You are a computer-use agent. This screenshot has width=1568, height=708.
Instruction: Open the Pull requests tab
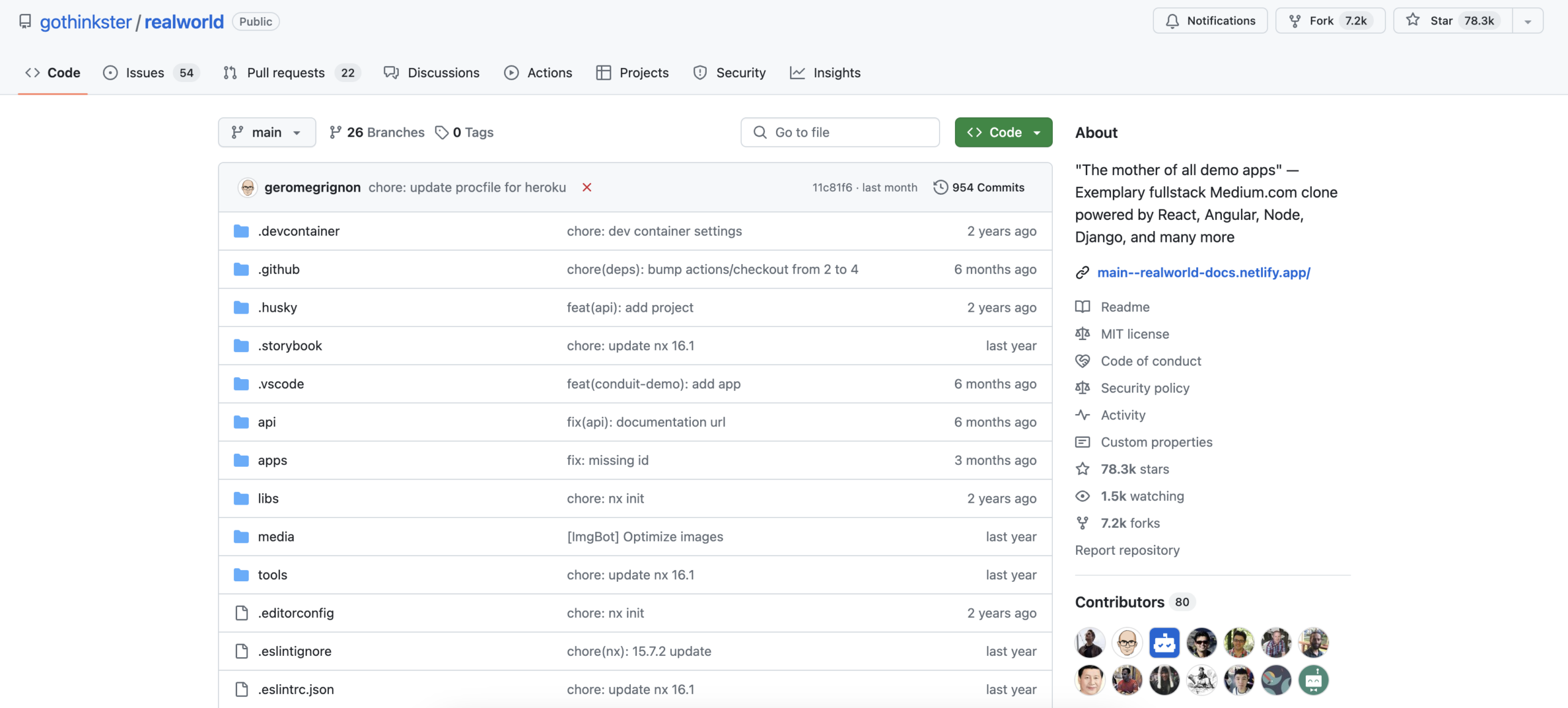click(x=292, y=73)
